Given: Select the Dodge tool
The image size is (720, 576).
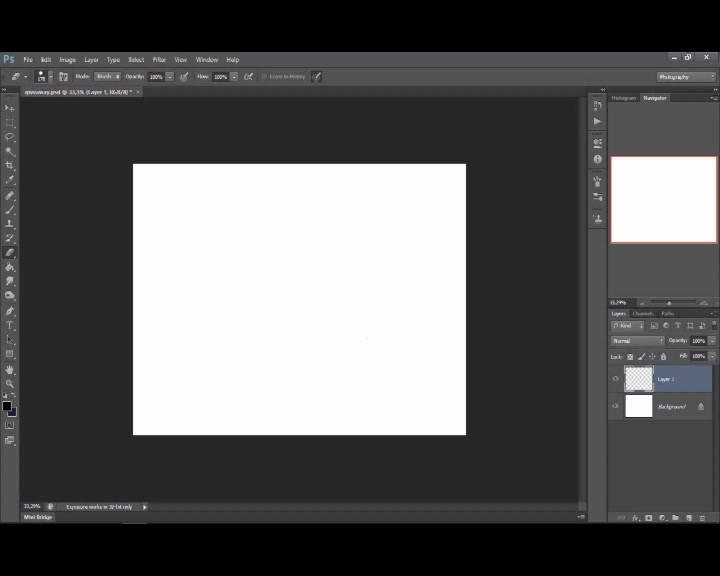Looking at the screenshot, I should pos(9,295).
